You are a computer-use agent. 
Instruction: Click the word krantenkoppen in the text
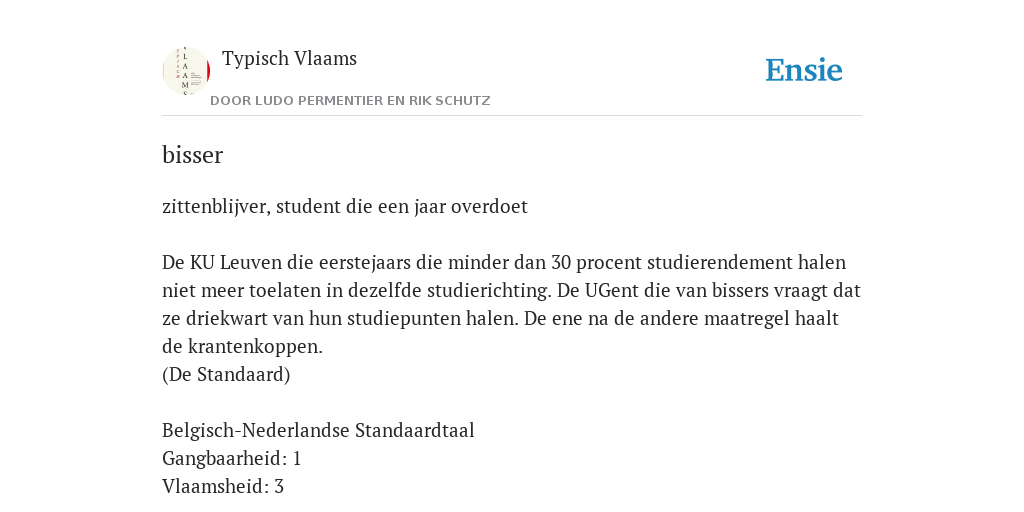[255, 347]
